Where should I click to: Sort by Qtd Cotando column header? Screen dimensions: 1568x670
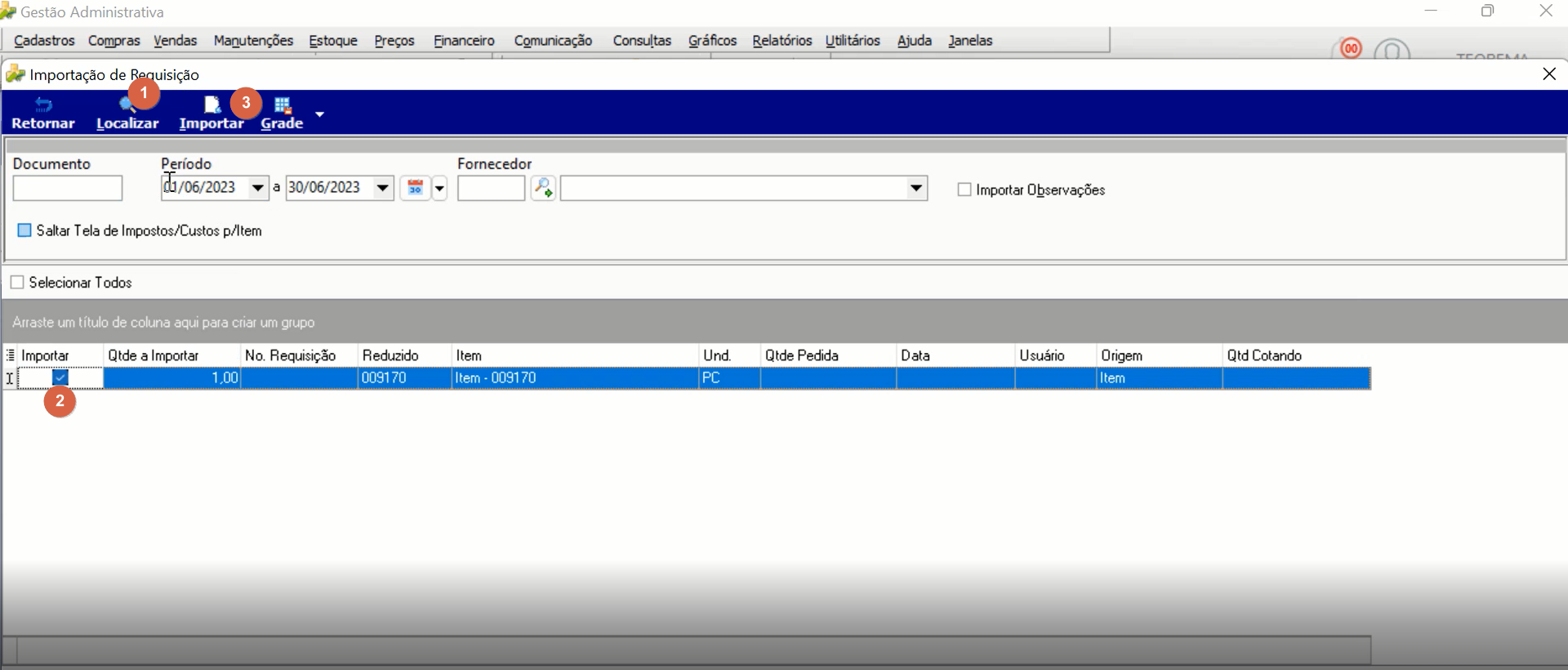pyautogui.click(x=1297, y=355)
